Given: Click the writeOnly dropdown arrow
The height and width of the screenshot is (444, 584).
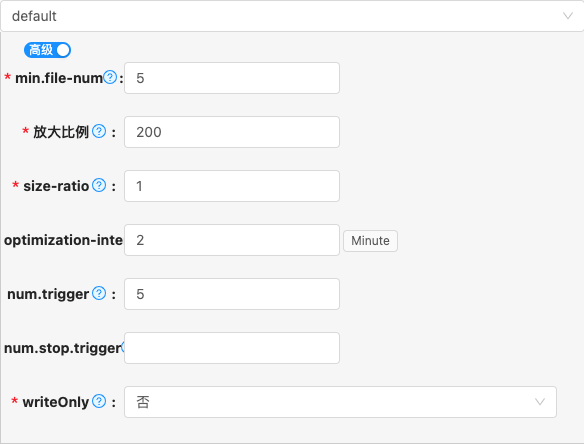Looking at the screenshot, I should [x=540, y=402].
